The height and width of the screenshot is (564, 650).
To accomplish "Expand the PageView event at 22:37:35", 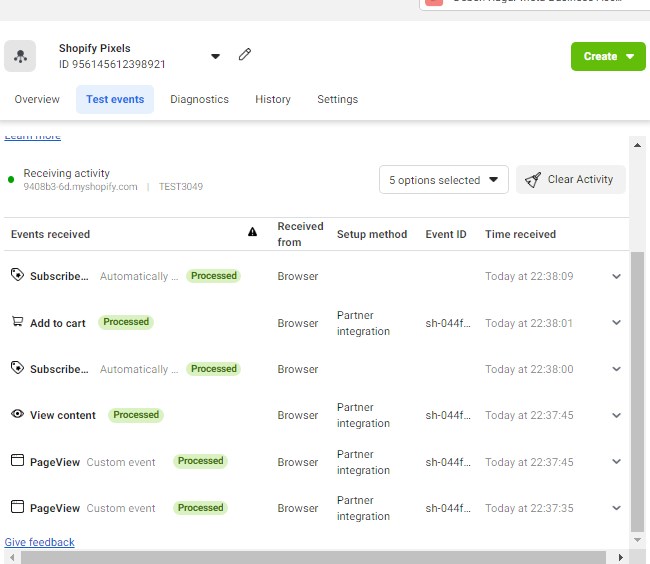I will click(x=616, y=508).
